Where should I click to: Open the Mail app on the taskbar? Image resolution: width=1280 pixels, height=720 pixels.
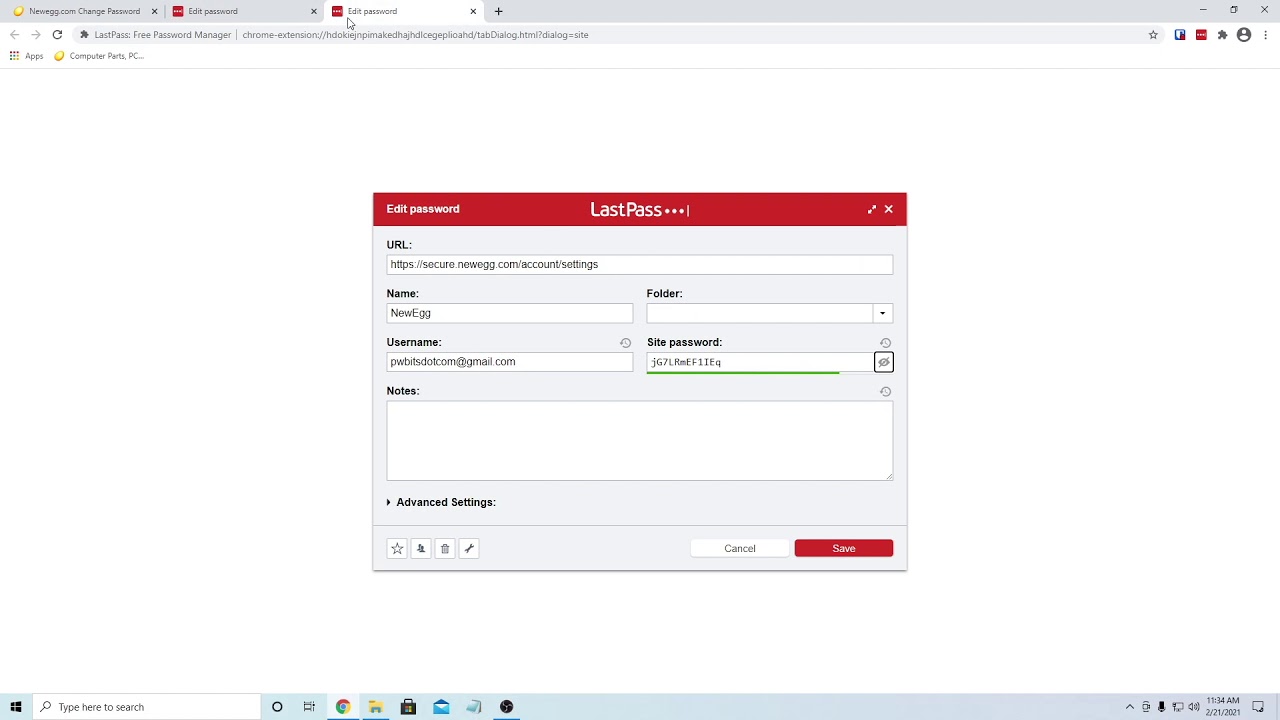coord(441,707)
